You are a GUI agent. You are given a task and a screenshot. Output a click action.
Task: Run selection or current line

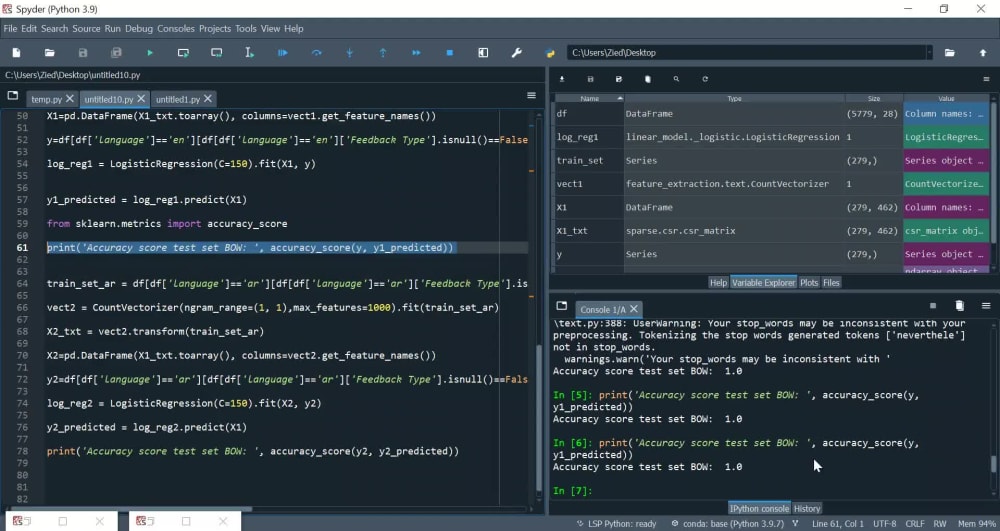249,53
